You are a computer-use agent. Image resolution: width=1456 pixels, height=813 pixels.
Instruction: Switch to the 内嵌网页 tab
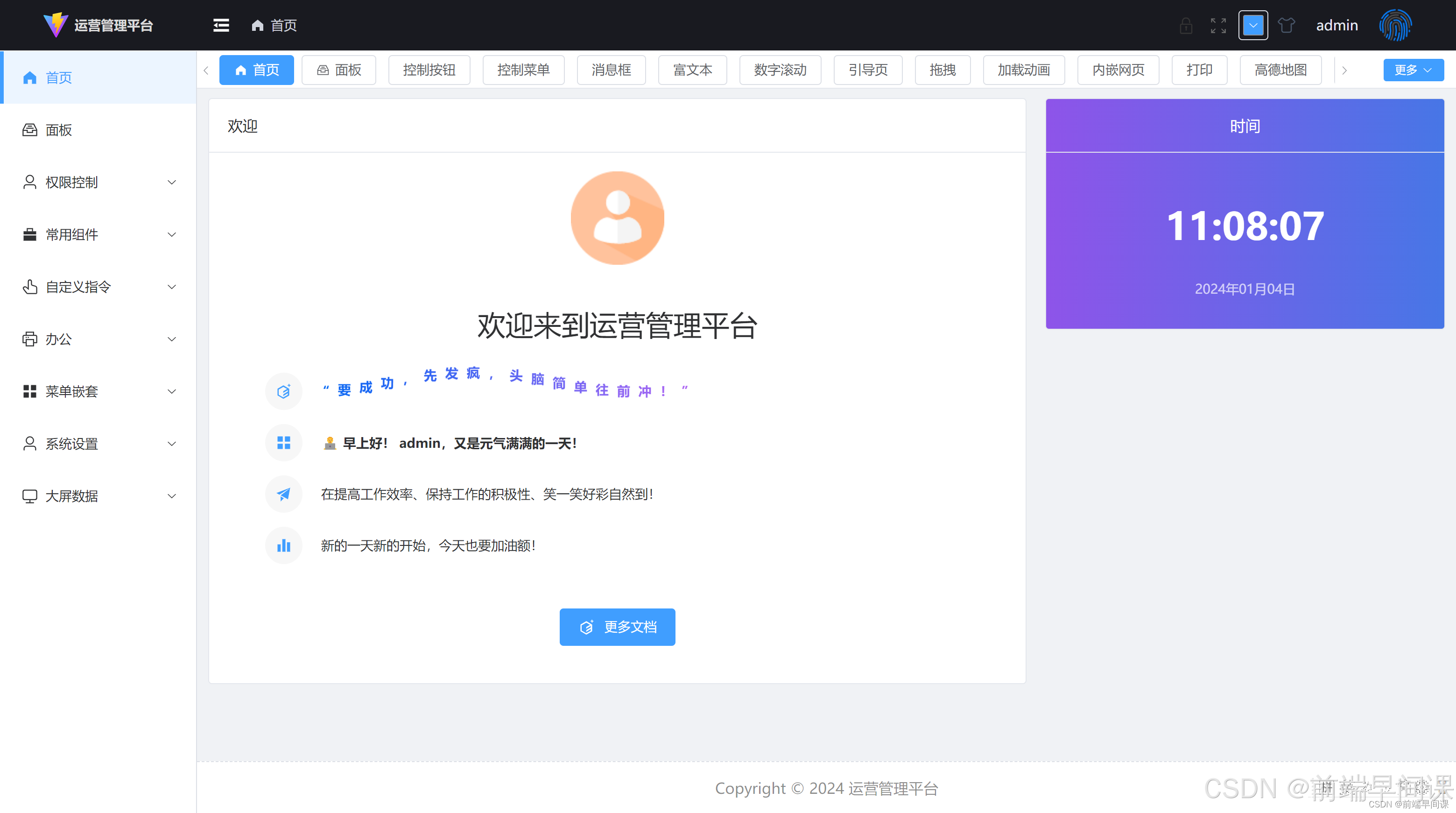pyautogui.click(x=1118, y=70)
